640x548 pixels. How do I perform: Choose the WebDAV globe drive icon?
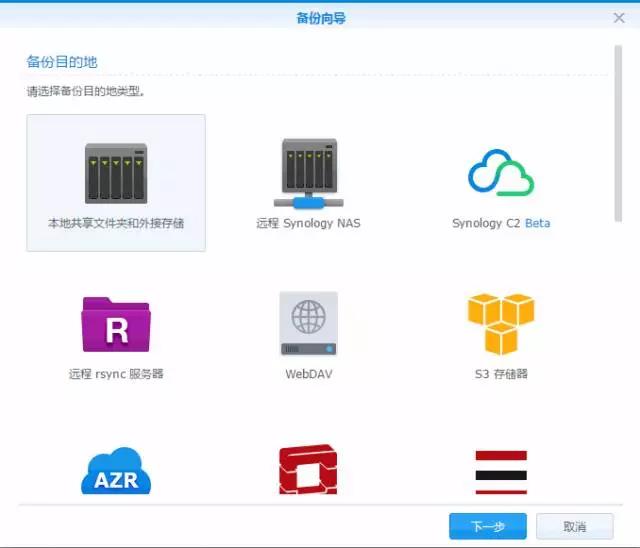coord(309,324)
